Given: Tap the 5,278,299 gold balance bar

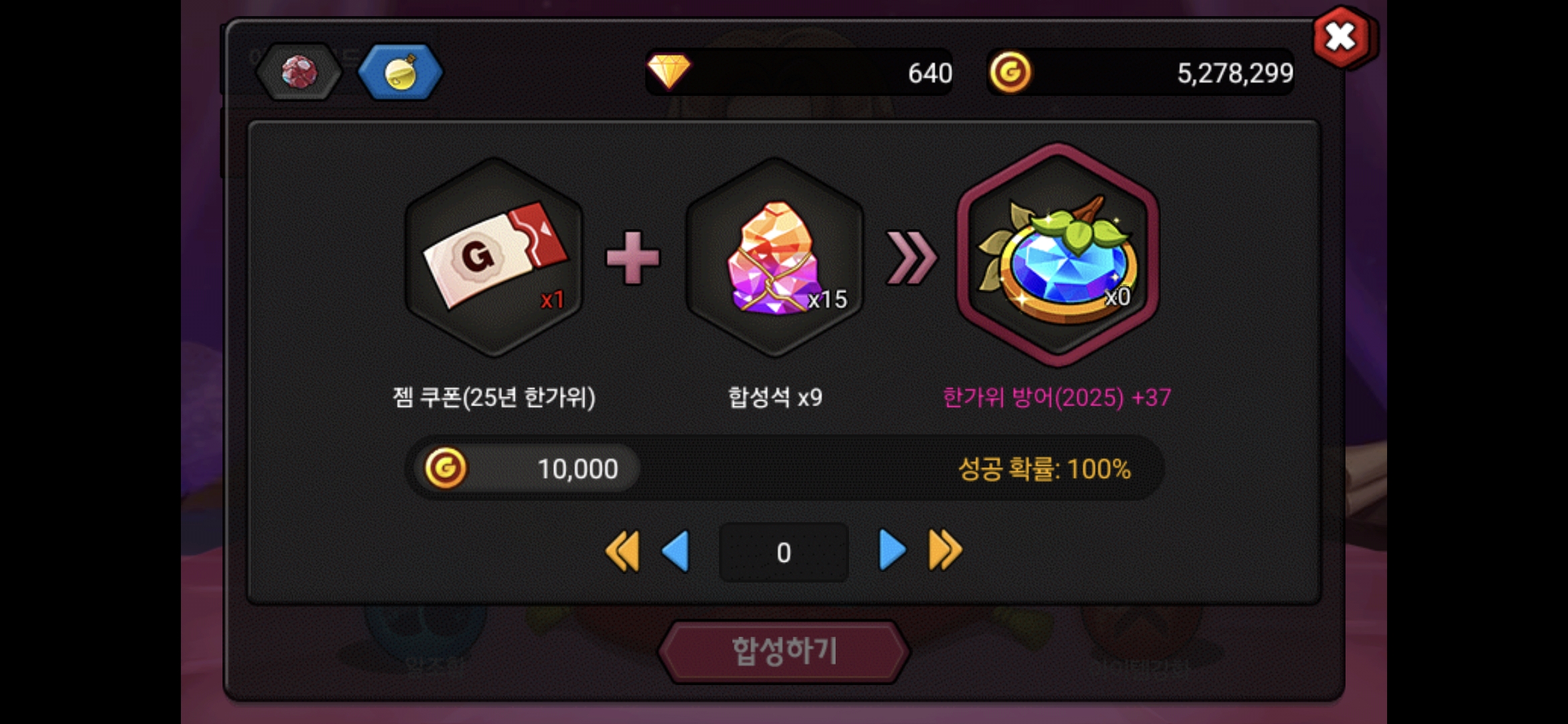Looking at the screenshot, I should coord(1140,72).
